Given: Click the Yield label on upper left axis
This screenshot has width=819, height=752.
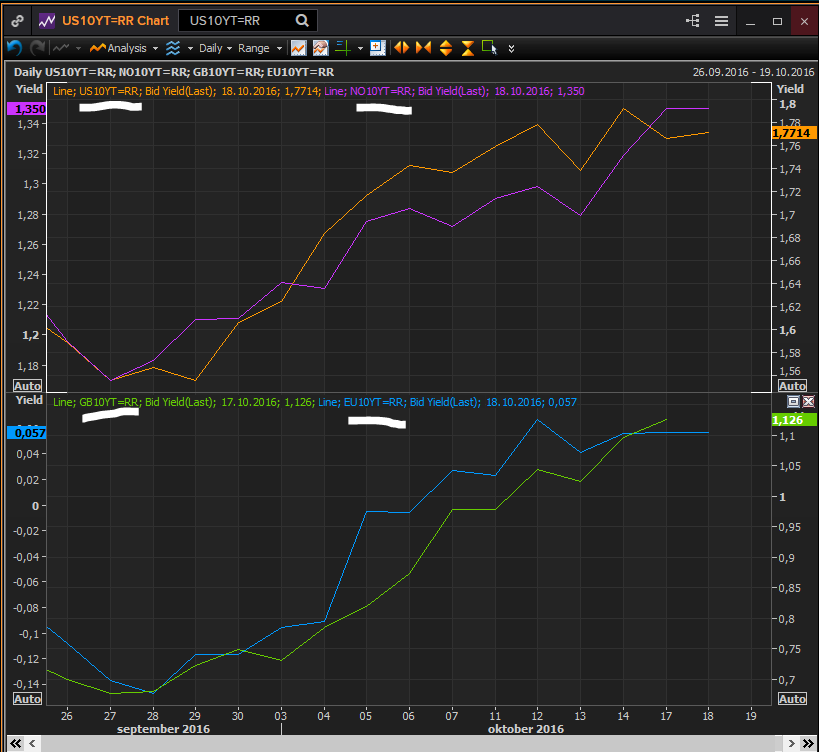Looking at the screenshot, I should (29, 89).
